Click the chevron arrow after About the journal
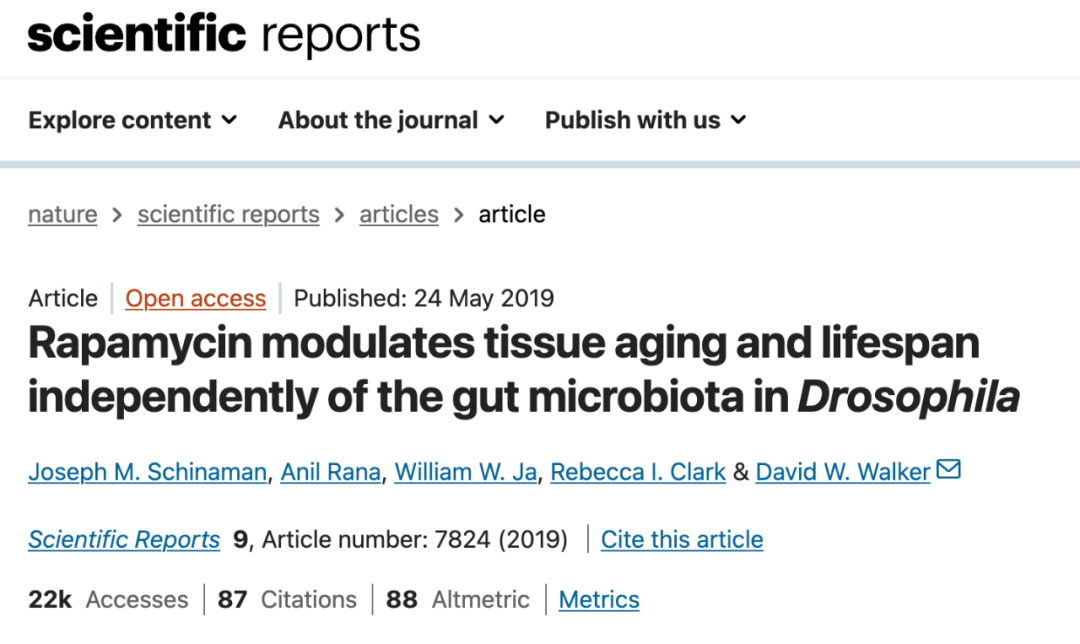The image size is (1080, 644). (x=497, y=121)
